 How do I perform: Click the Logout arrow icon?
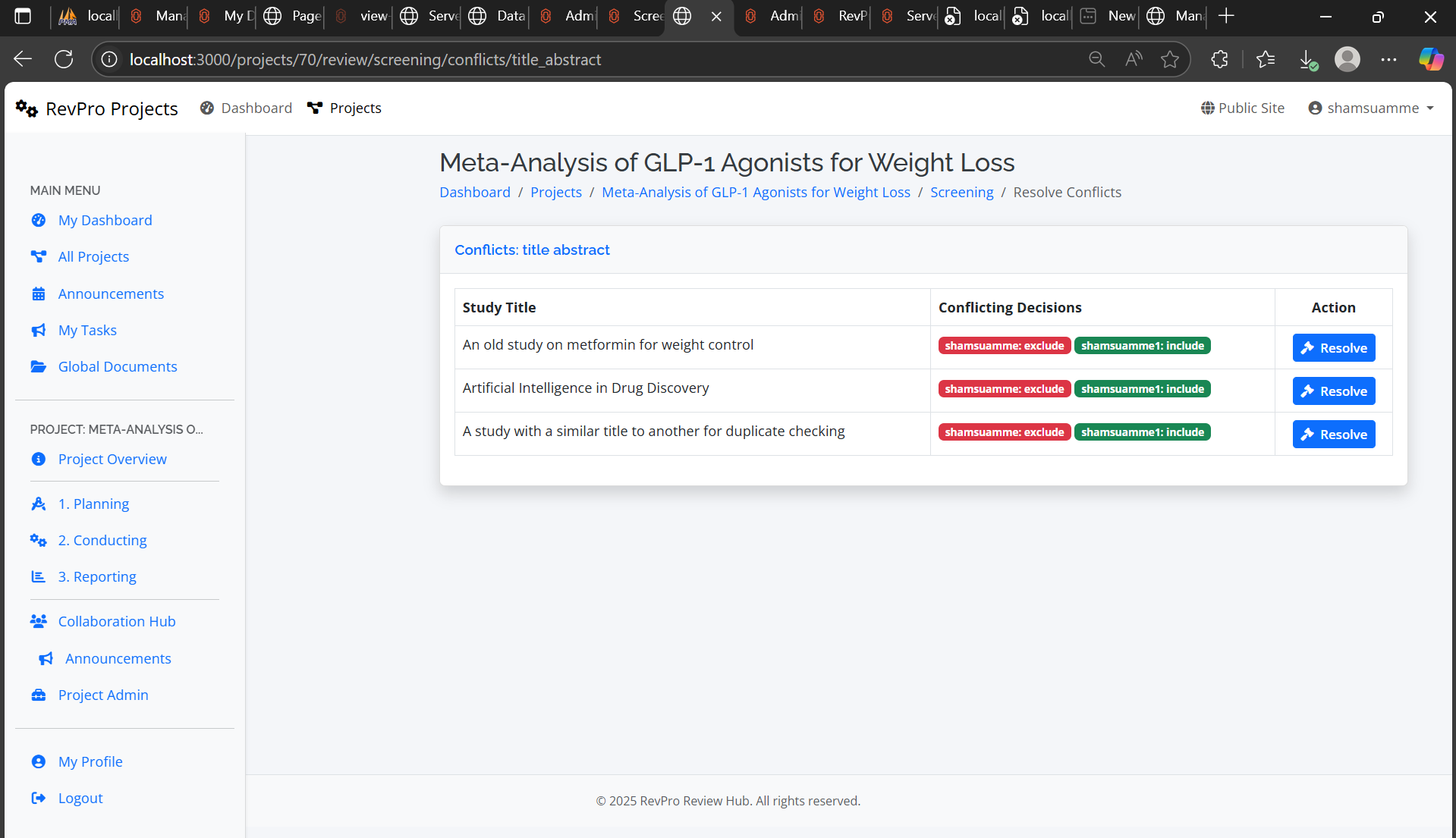[x=38, y=798]
